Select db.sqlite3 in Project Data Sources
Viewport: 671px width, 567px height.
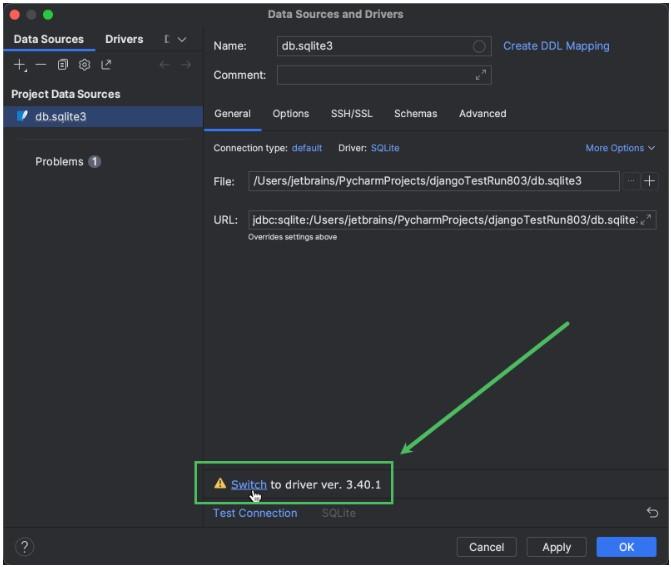[x=60, y=116]
